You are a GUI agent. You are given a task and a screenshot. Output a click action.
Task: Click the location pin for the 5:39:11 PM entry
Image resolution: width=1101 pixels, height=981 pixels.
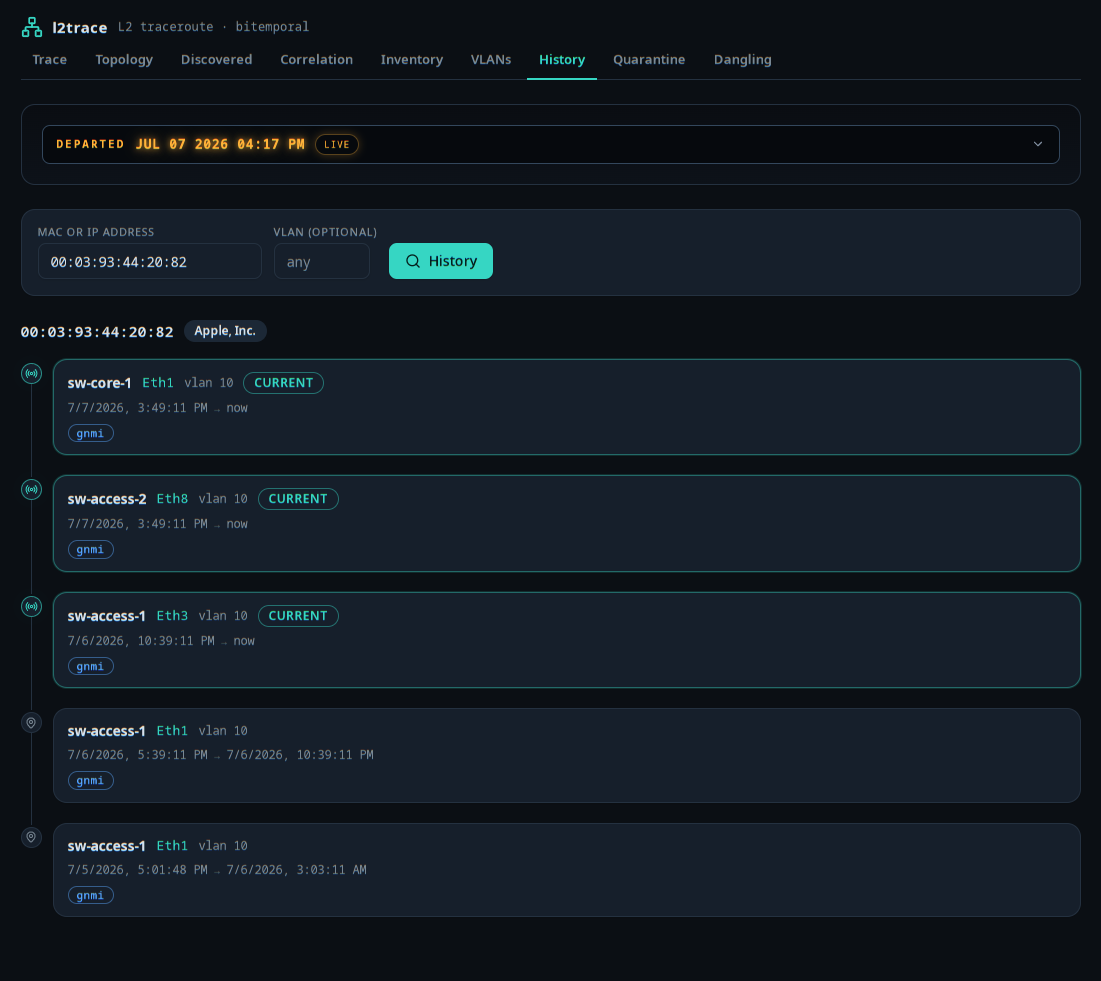pos(32,723)
